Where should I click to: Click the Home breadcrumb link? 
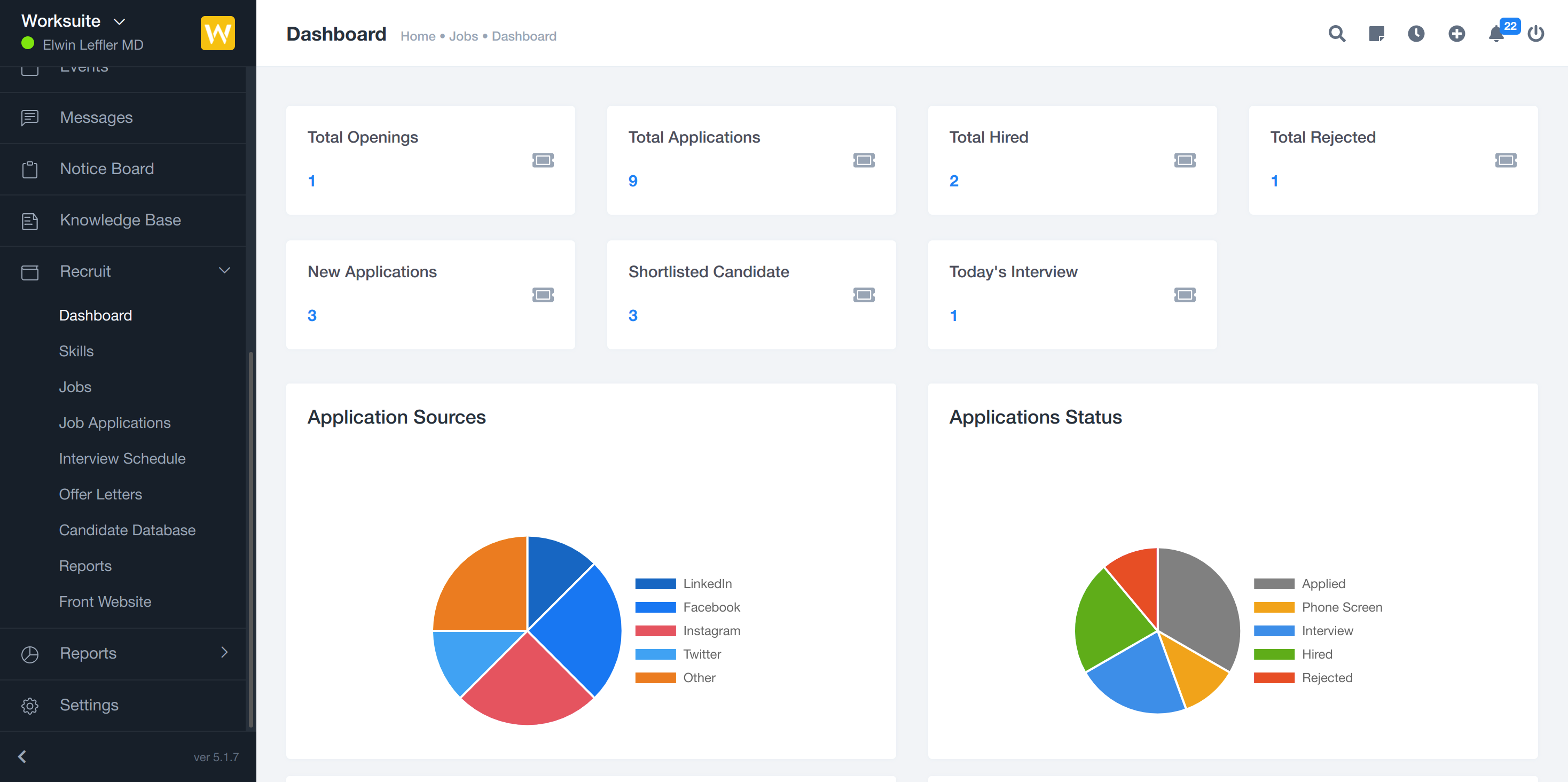pyautogui.click(x=418, y=36)
